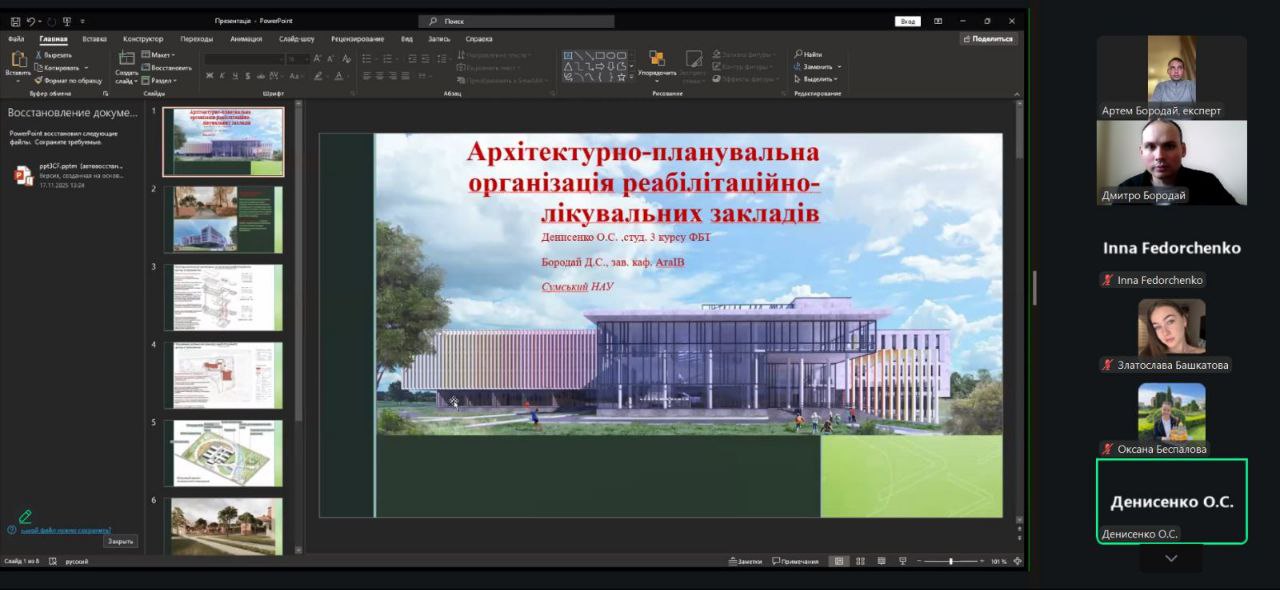Click the Share (Поделиться) button

989,39
